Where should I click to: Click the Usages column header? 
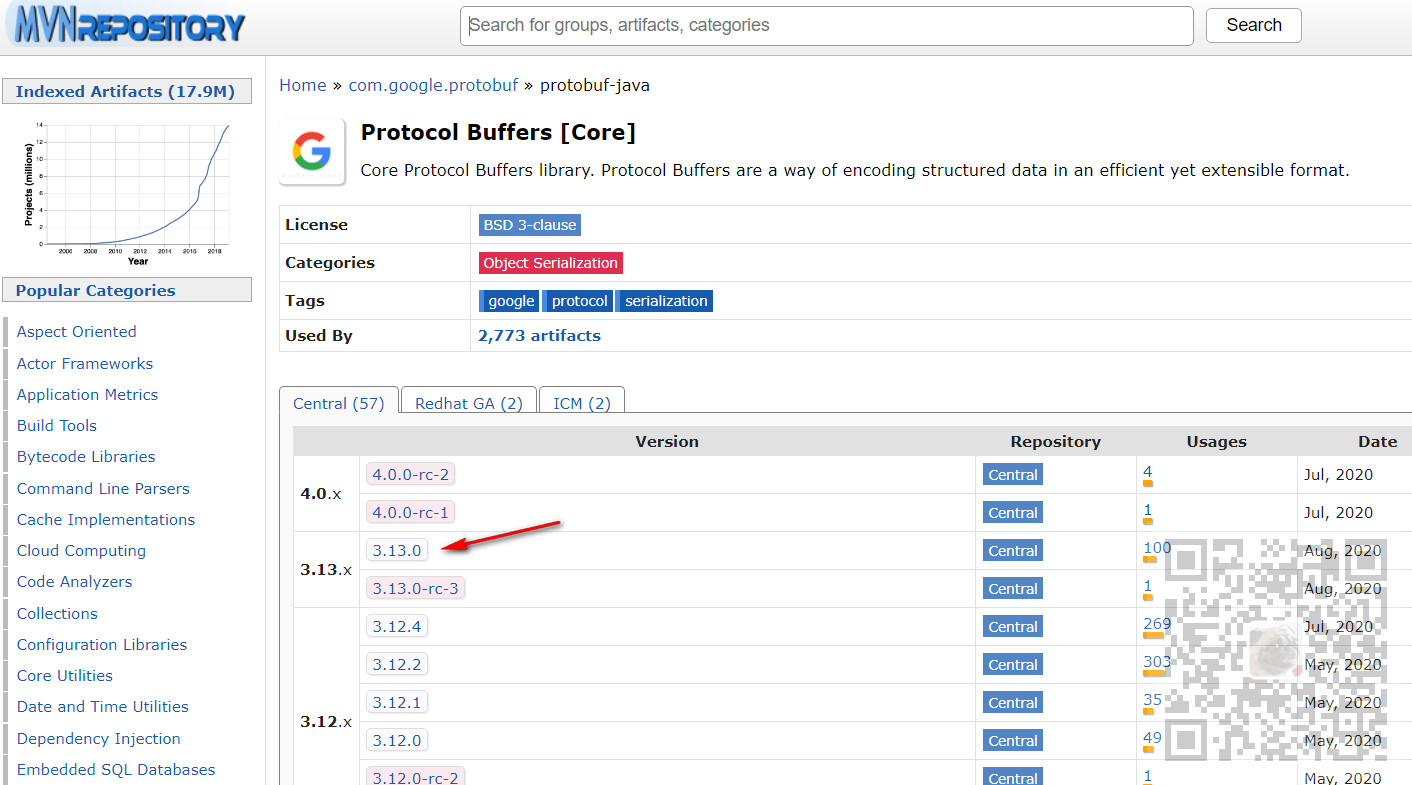coord(1216,441)
